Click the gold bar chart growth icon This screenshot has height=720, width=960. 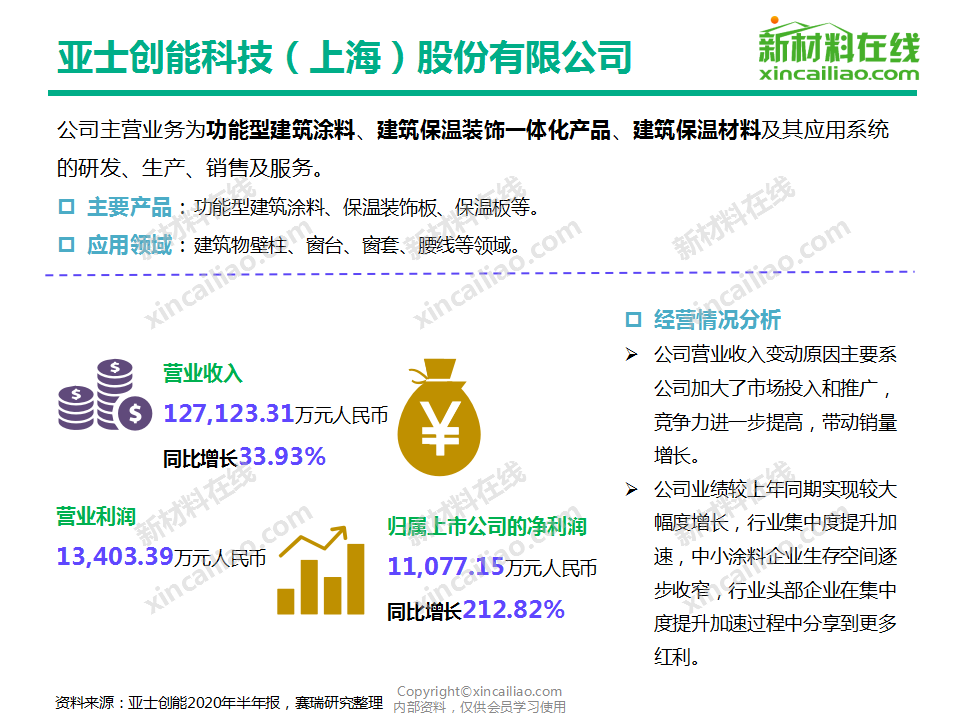(321, 570)
